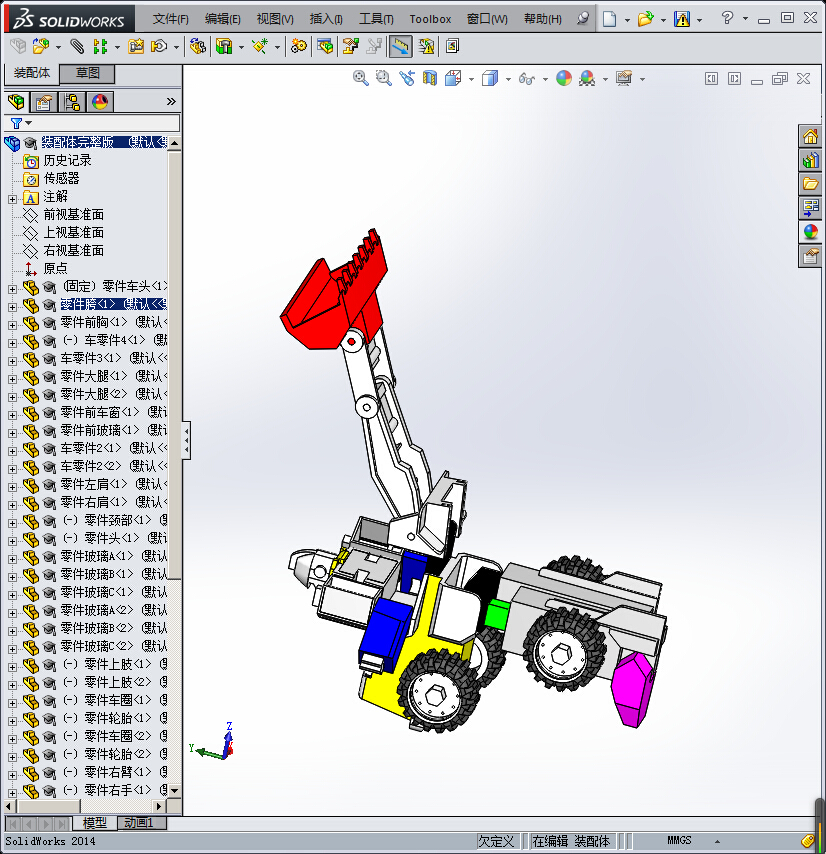Toggle the right panel expand button in viewport
Image resolution: width=826 pixels, height=854 pixels.
(x=735, y=79)
